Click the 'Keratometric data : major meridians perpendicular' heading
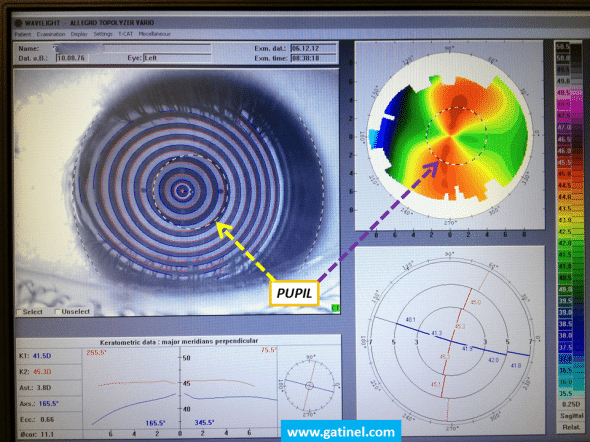This screenshot has width=590, height=442. coord(179,342)
